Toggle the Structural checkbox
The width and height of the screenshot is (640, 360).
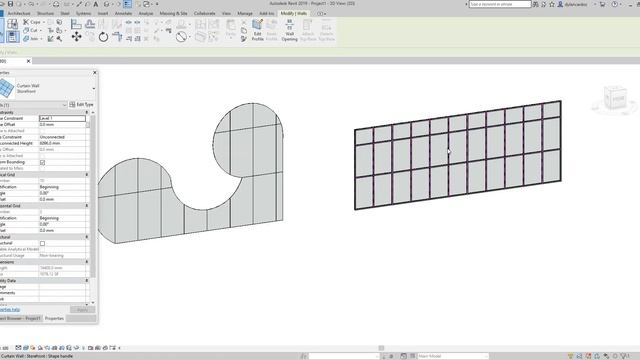coord(42,243)
